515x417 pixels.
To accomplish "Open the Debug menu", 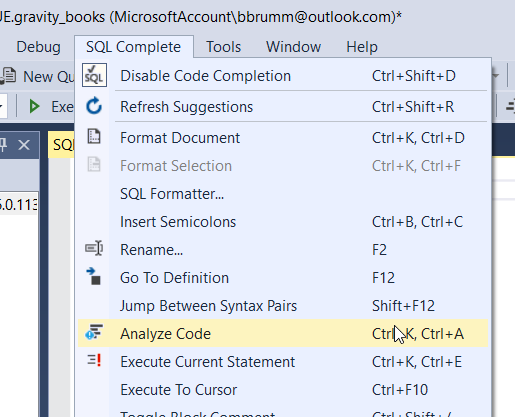I will click(x=38, y=47).
